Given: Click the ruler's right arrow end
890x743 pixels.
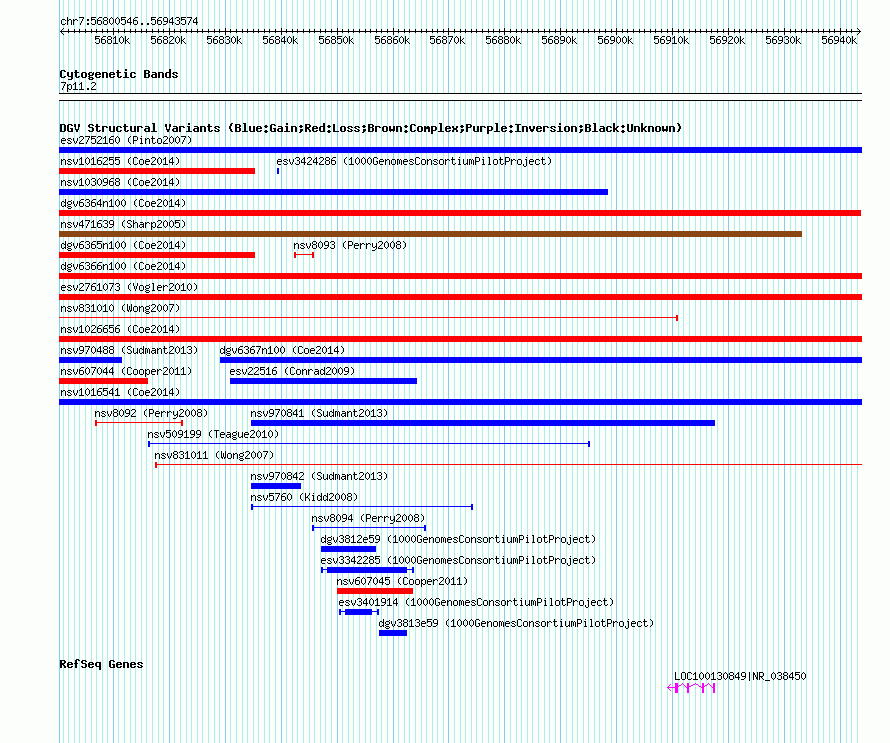Looking at the screenshot, I should (859, 32).
